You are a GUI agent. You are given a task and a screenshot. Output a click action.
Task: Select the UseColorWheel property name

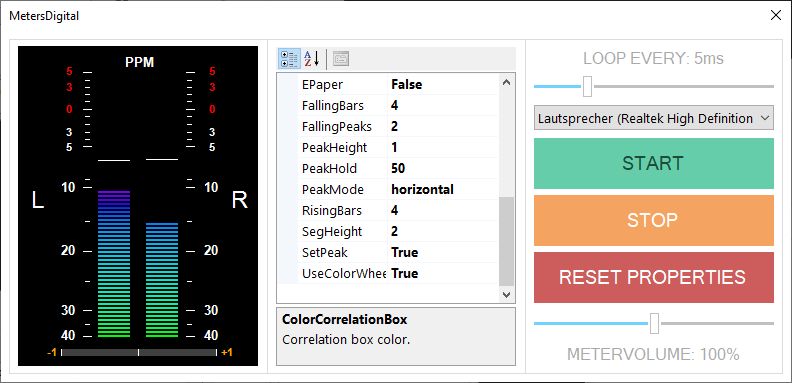coord(343,274)
